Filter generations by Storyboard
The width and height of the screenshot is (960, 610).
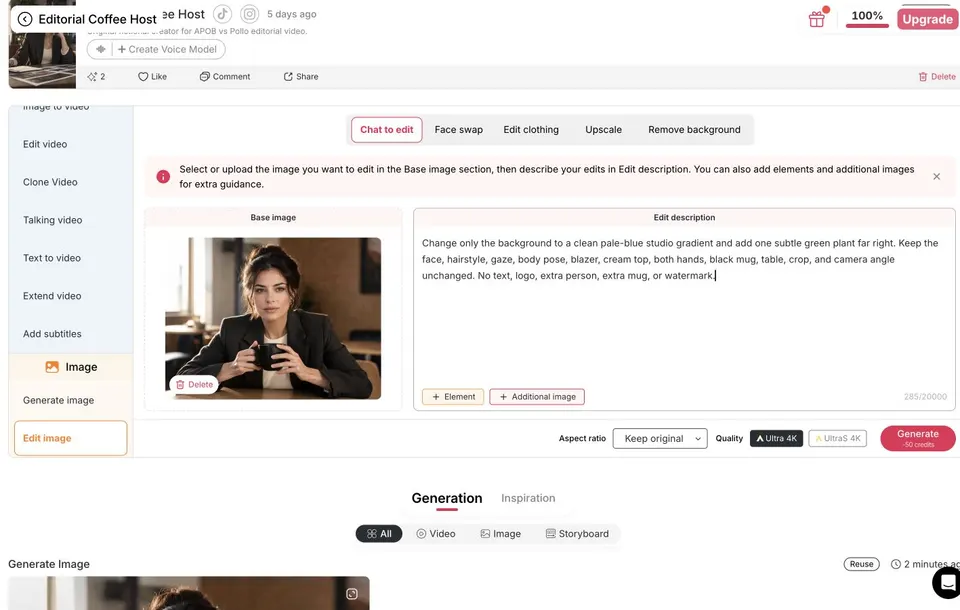(577, 534)
